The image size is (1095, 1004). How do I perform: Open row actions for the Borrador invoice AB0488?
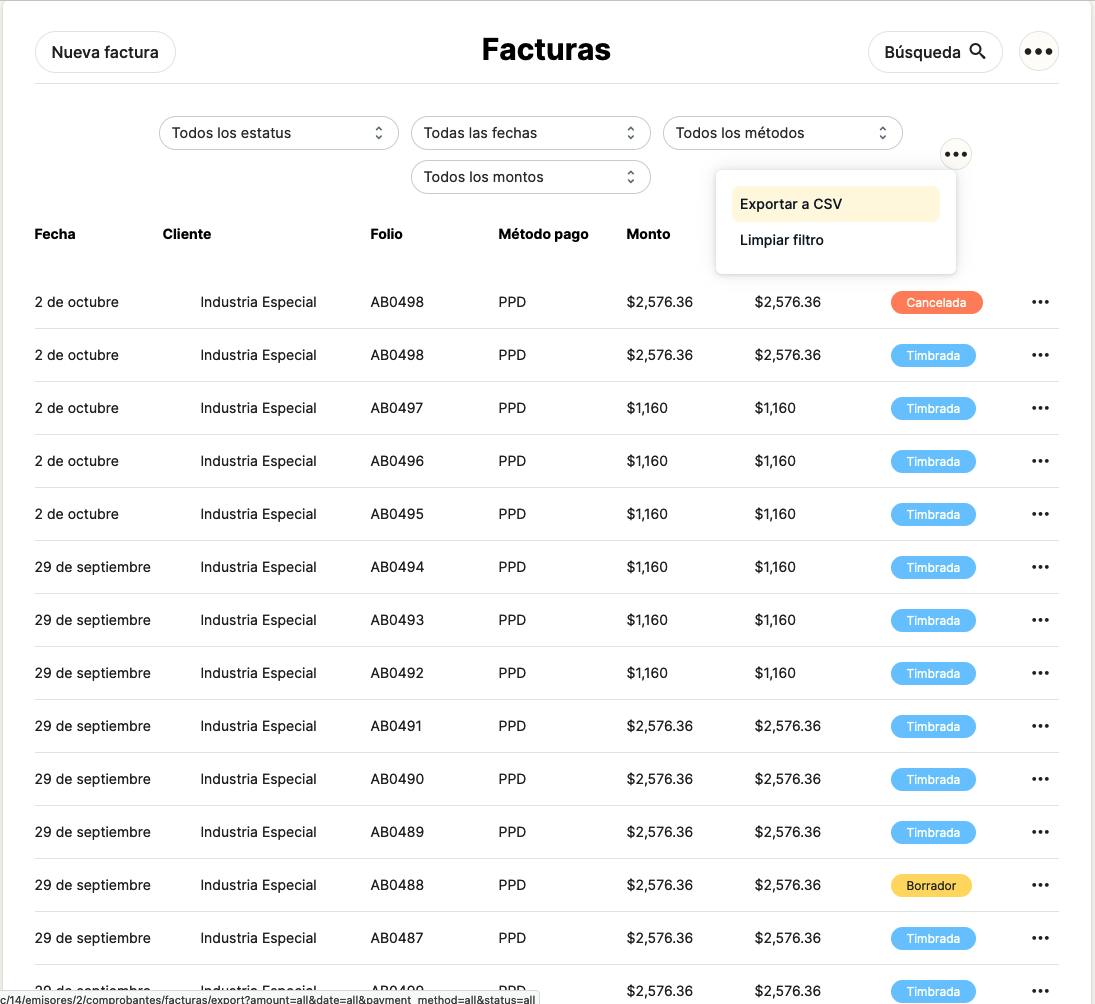point(1040,885)
